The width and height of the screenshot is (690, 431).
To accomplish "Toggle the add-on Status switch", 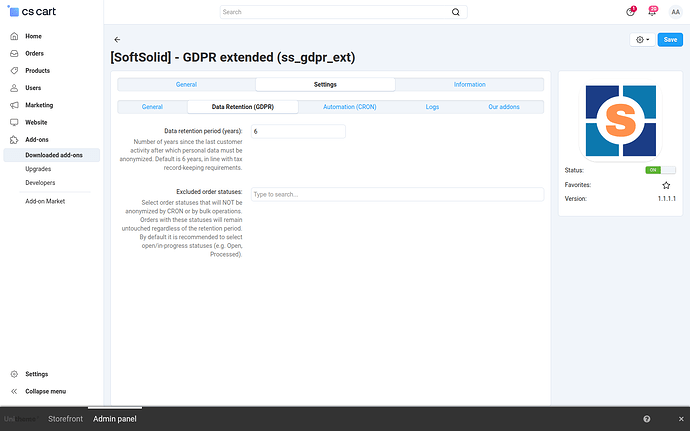I will pyautogui.click(x=660, y=170).
